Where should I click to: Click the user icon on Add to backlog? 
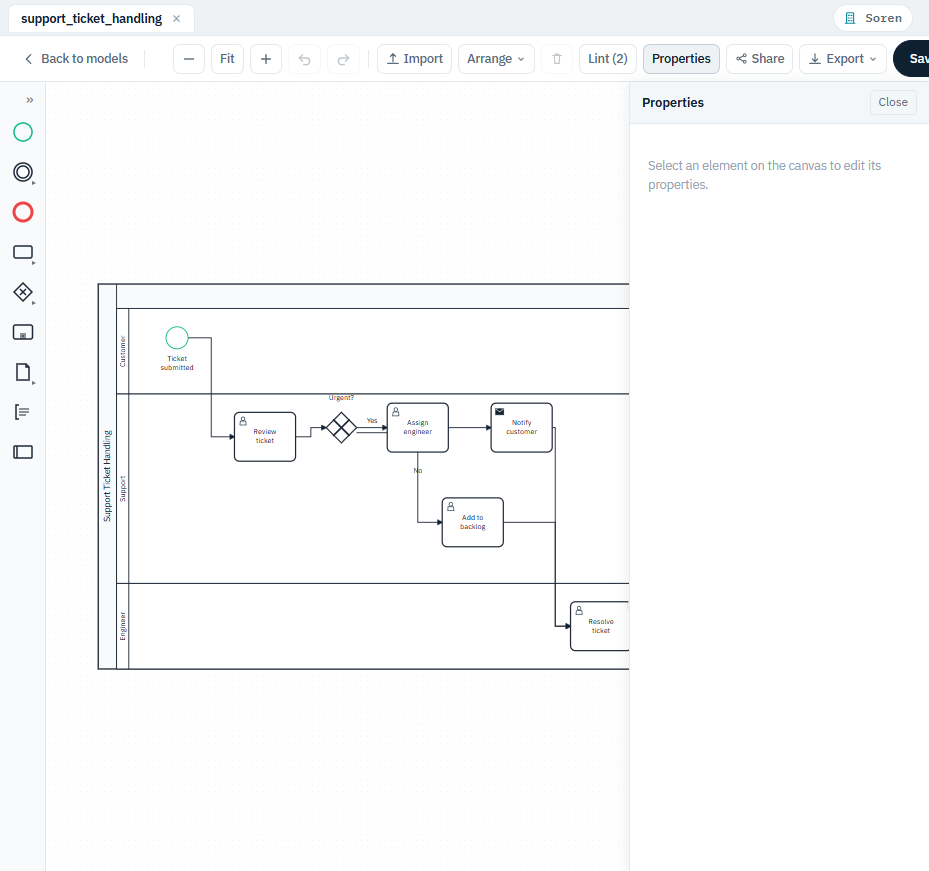tap(451, 507)
